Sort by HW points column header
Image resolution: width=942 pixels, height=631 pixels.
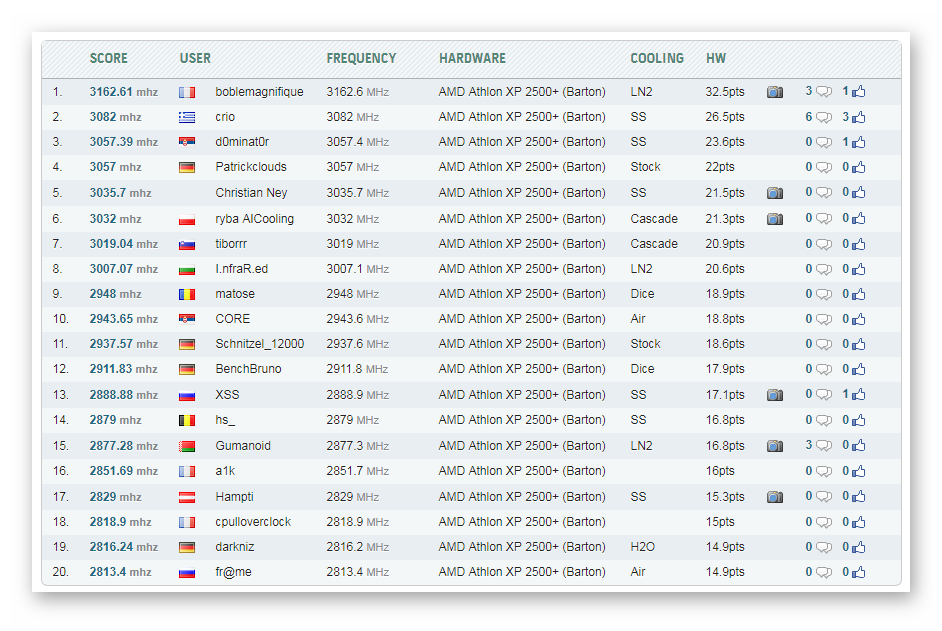(716, 58)
